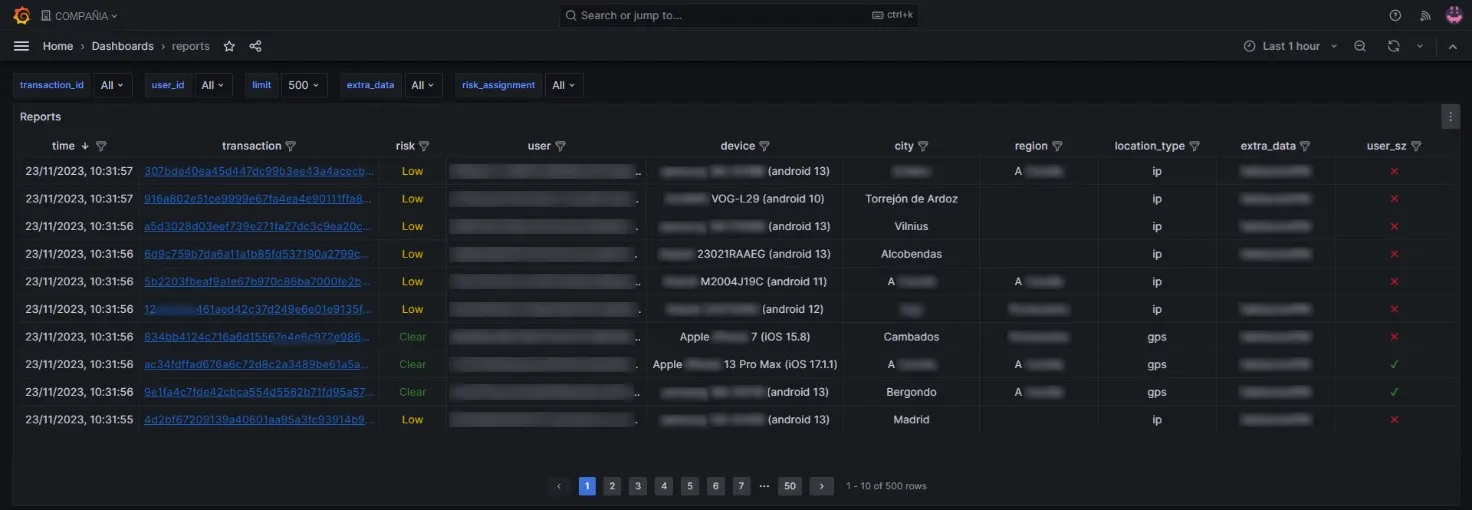This screenshot has width=1472, height=510.
Task: Open the limit 500 dropdown
Action: point(304,85)
